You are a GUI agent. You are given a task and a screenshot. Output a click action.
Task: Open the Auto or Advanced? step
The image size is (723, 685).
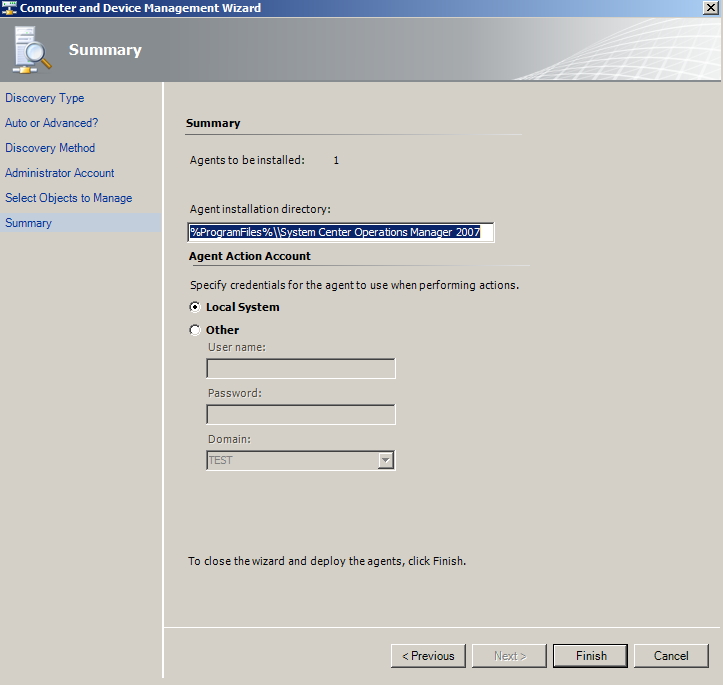51,123
